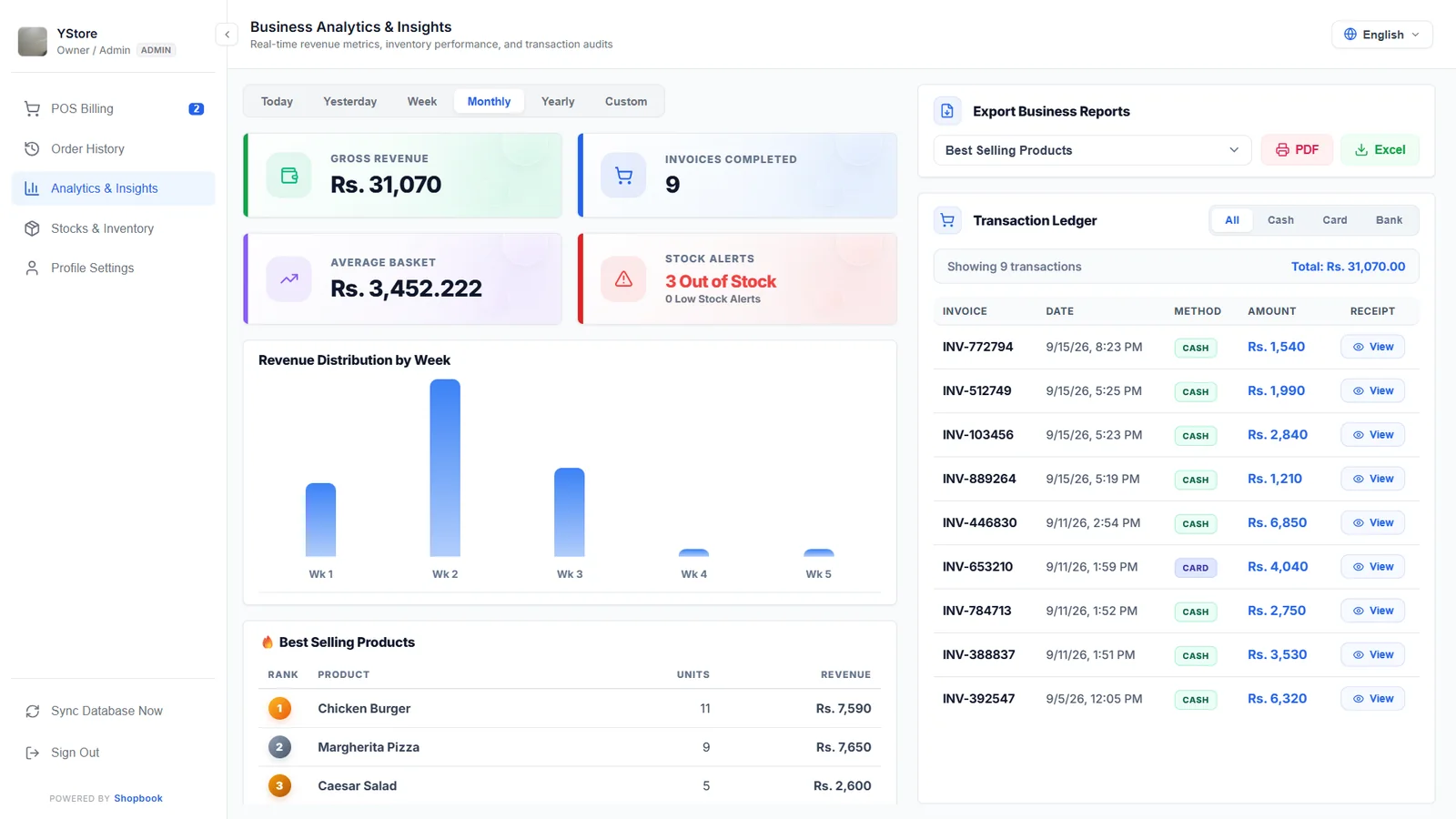Open the English language dropdown
1456x819 pixels.
point(1381,35)
